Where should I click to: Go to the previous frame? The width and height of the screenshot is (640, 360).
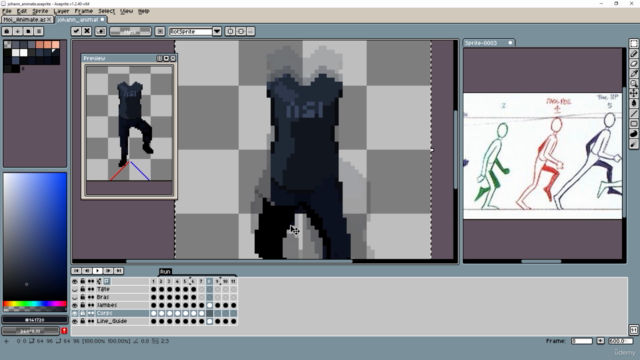[x=87, y=271]
